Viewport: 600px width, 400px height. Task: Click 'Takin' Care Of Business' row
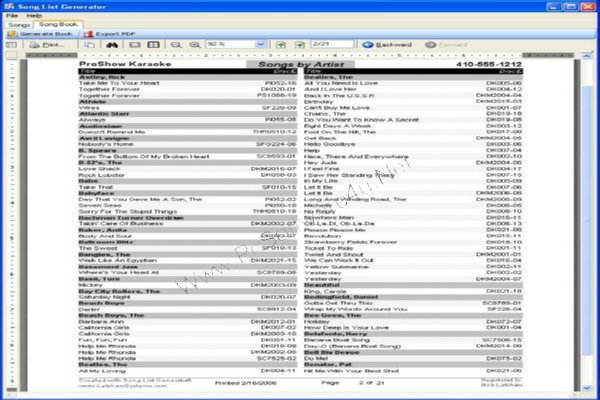point(188,224)
